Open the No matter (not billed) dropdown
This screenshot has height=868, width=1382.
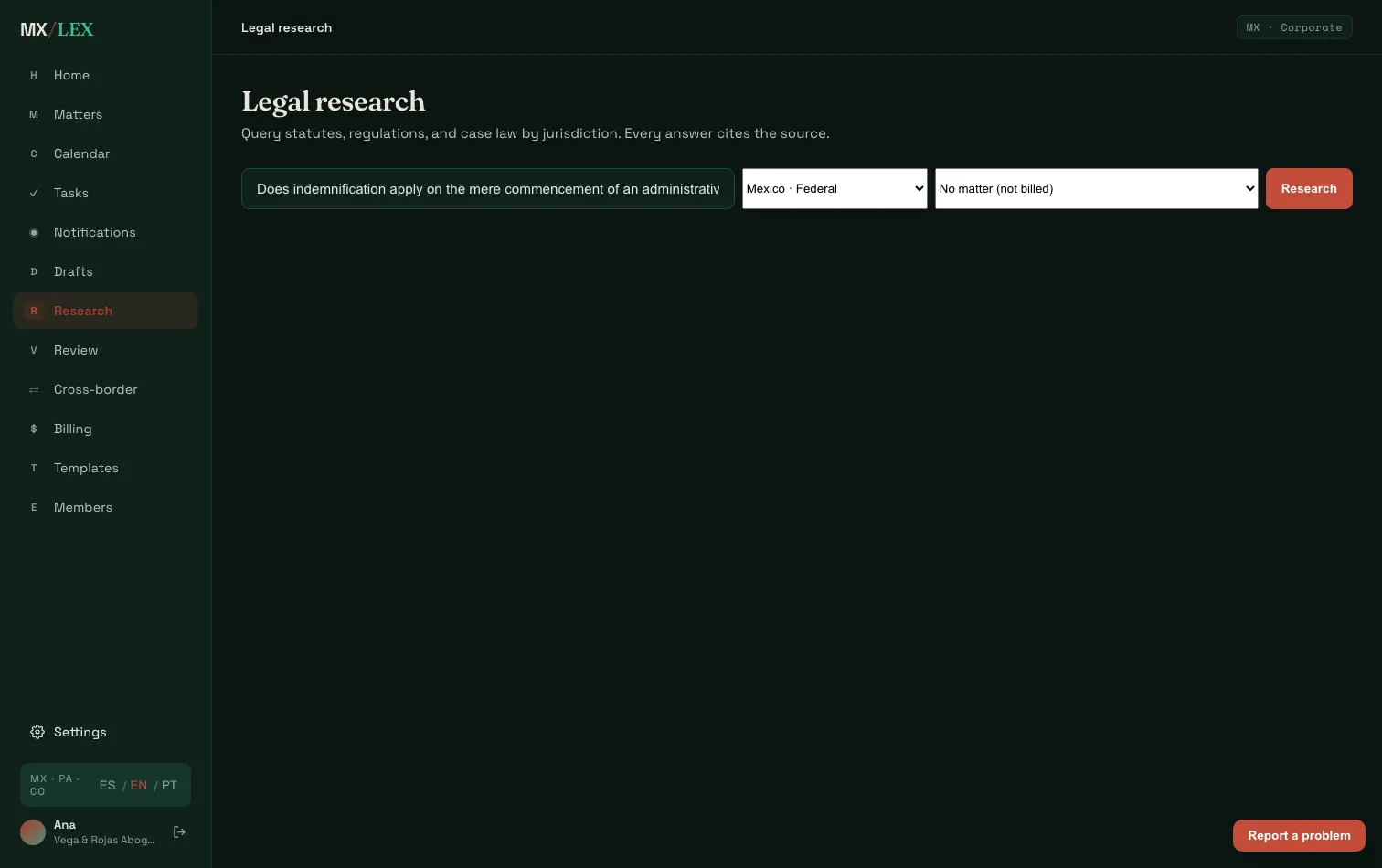1096,188
